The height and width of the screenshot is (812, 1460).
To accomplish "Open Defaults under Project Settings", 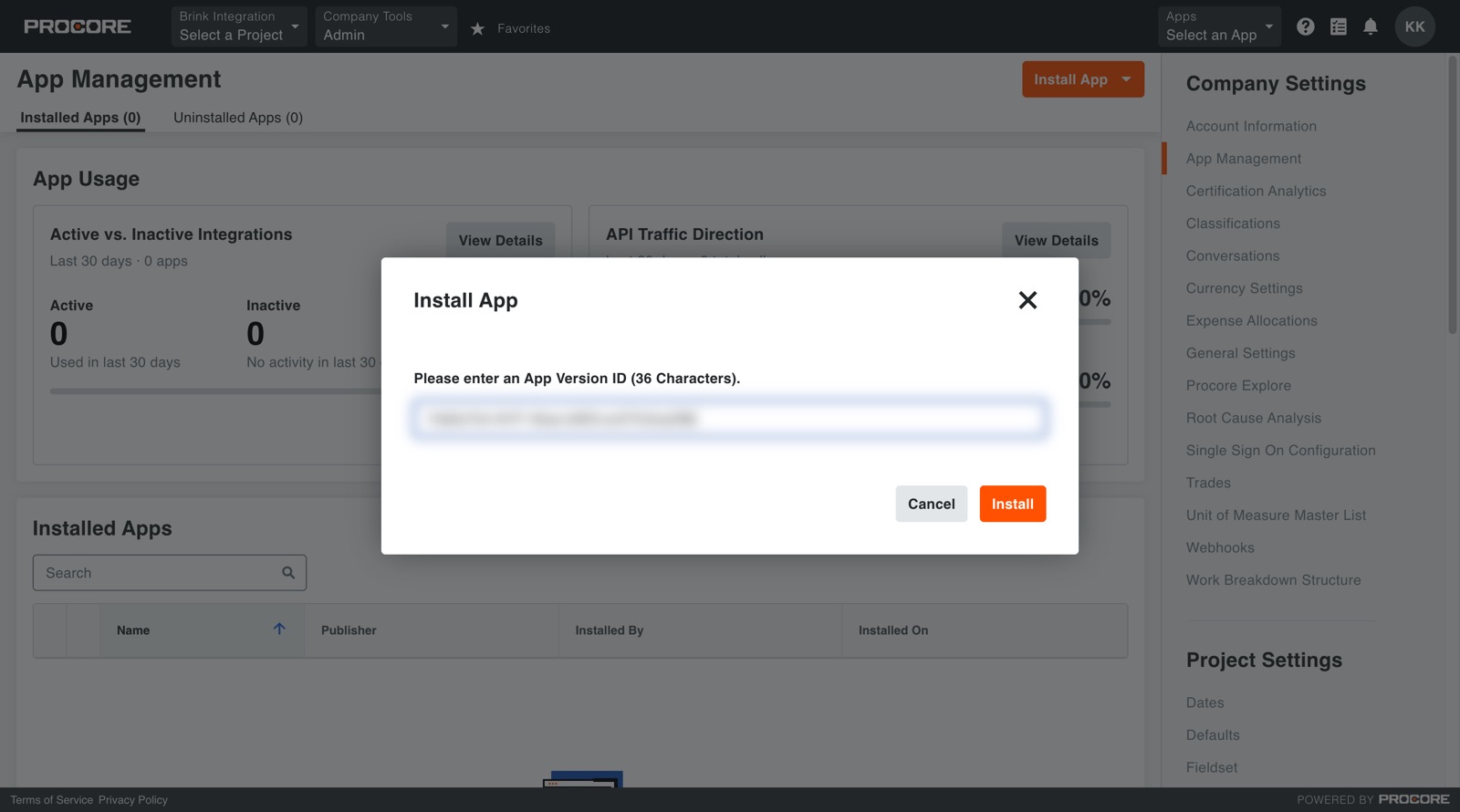I will (1213, 735).
